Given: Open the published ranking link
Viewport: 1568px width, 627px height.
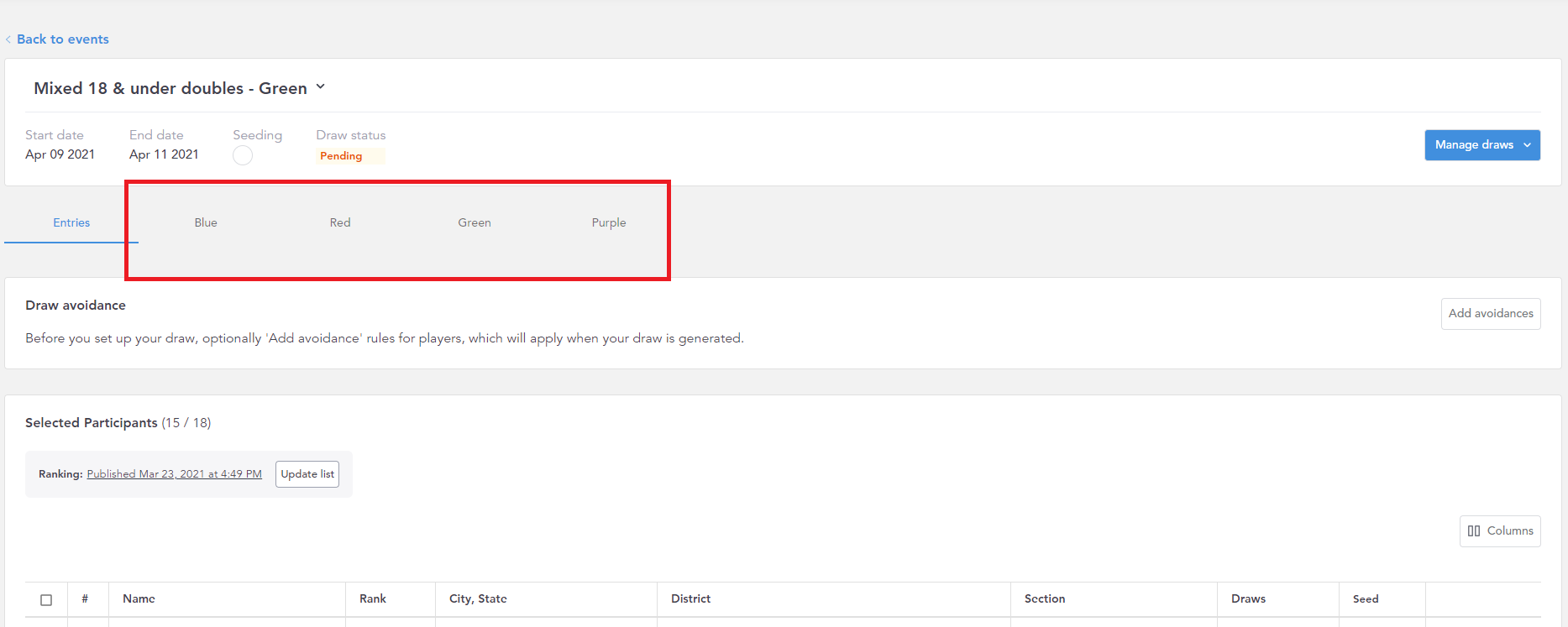Looking at the screenshot, I should coord(174,474).
